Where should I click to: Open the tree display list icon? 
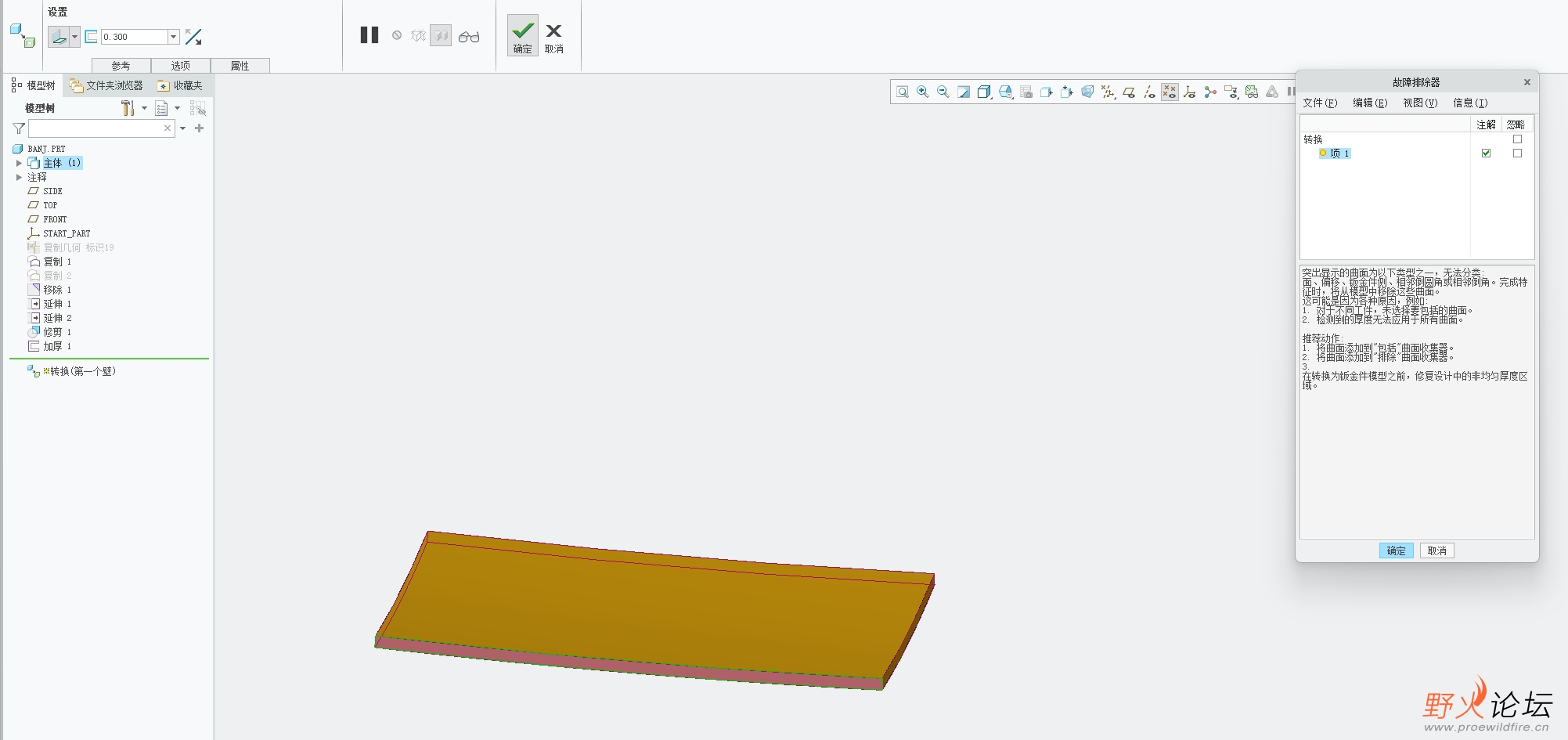161,108
